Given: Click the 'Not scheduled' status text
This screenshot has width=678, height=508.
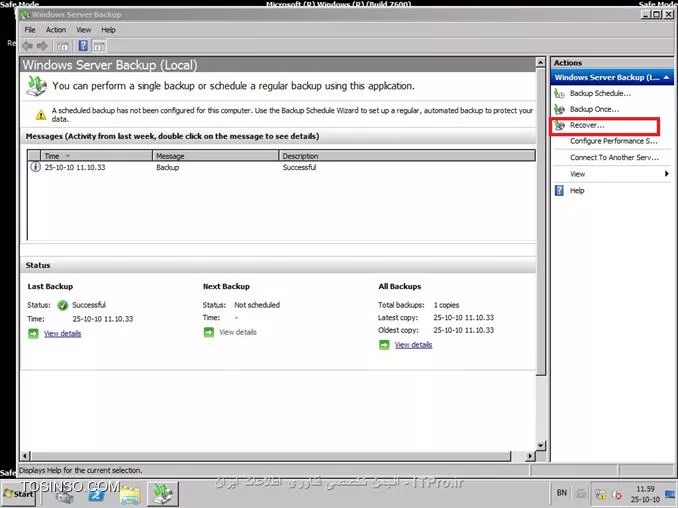Looking at the screenshot, I should pos(257,305).
